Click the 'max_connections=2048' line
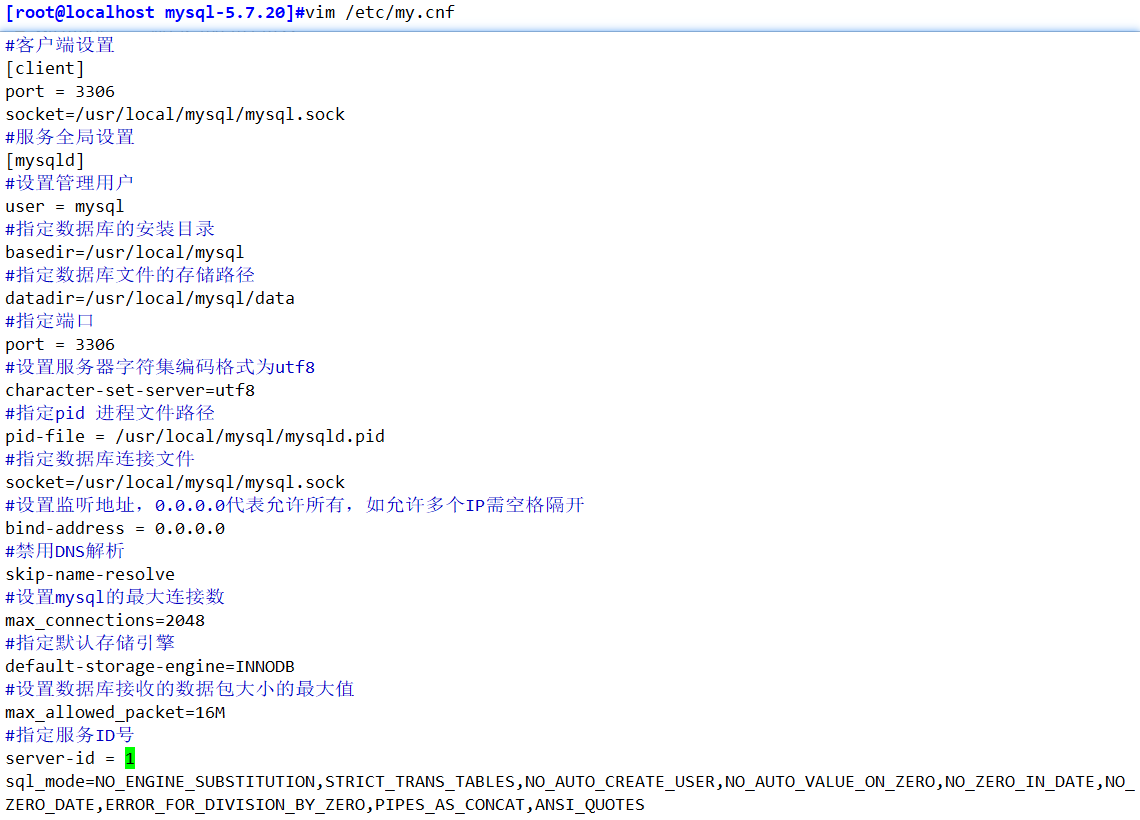The image size is (1140, 820). [105, 621]
